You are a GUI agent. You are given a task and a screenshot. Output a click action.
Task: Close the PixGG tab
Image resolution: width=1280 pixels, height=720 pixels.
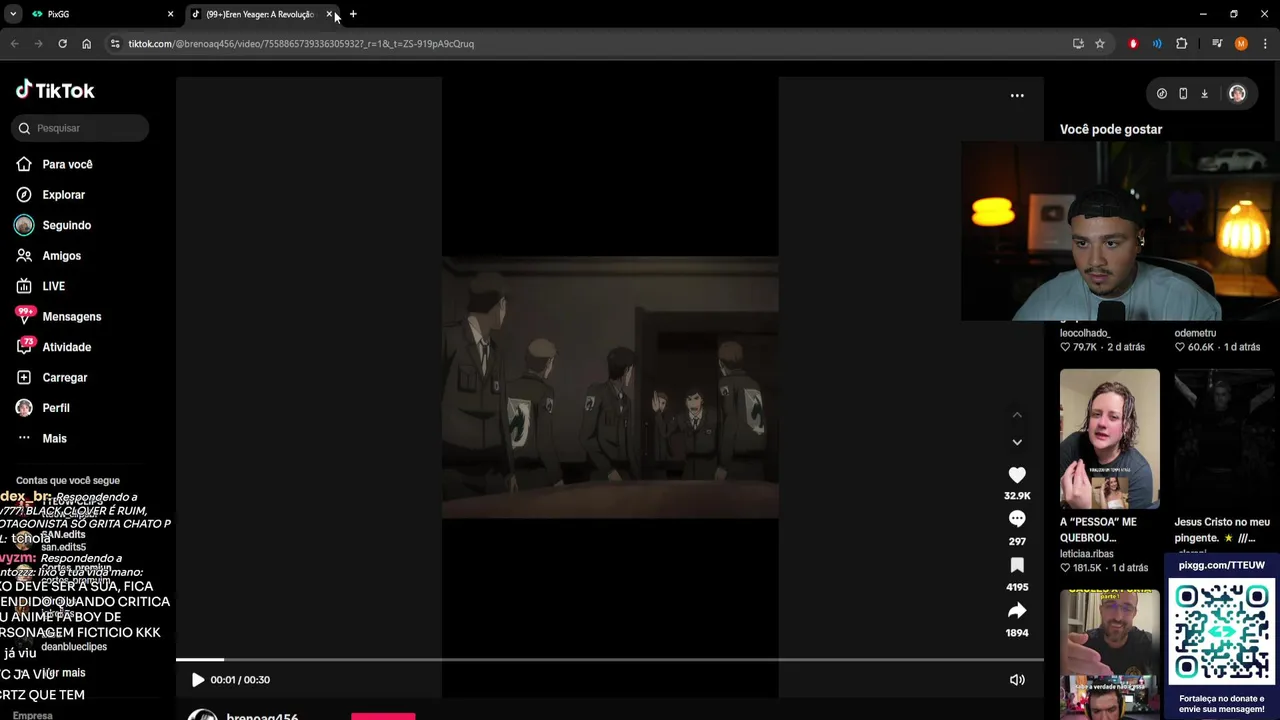point(170,14)
